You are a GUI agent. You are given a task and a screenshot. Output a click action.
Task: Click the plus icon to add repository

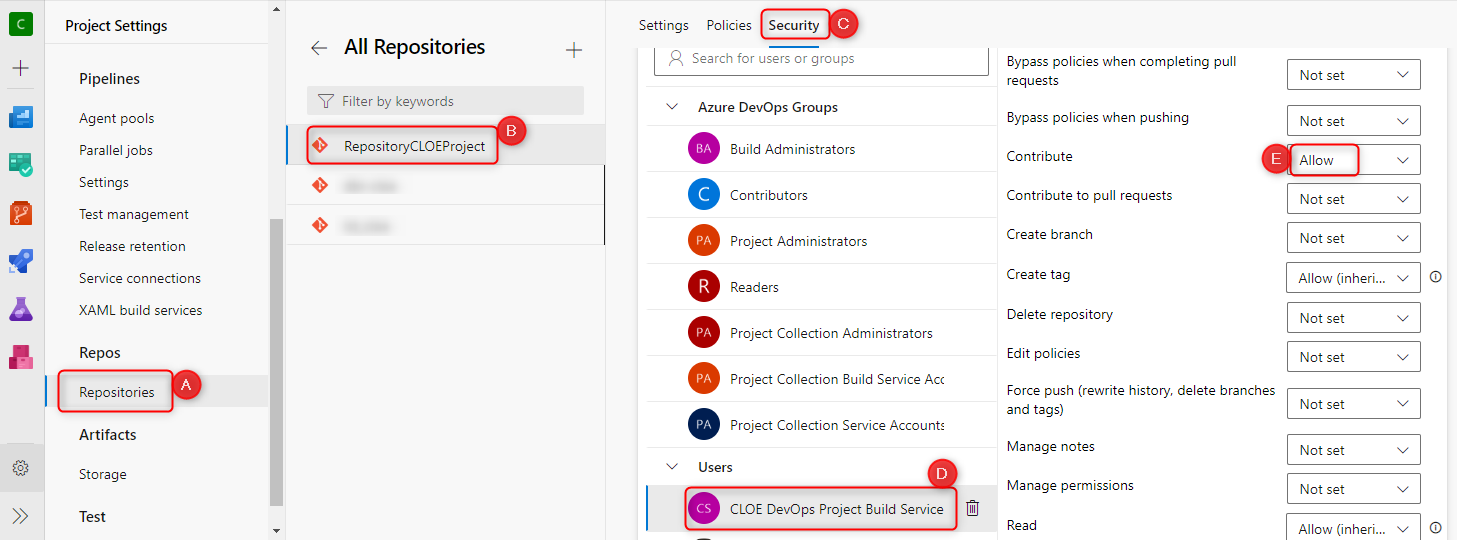[x=574, y=50]
